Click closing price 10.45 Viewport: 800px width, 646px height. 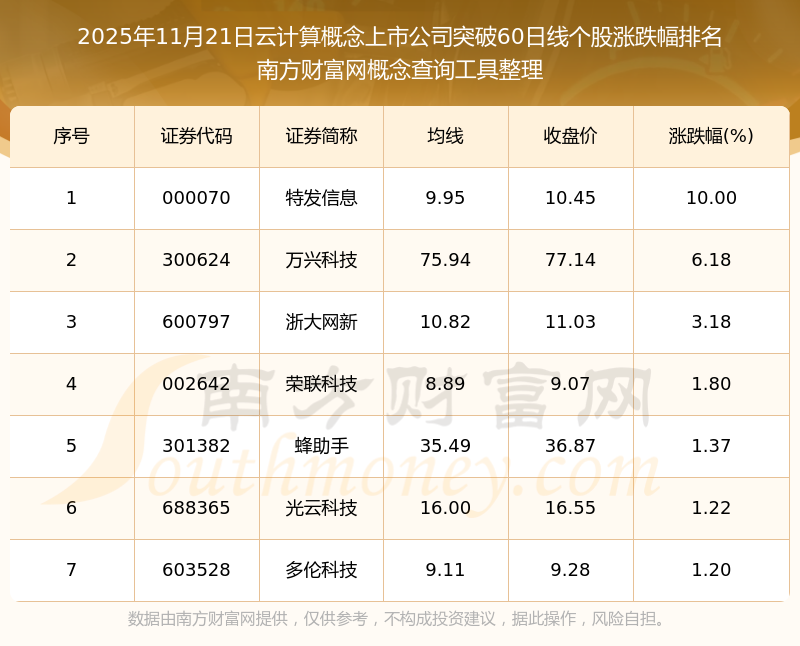[570, 198]
